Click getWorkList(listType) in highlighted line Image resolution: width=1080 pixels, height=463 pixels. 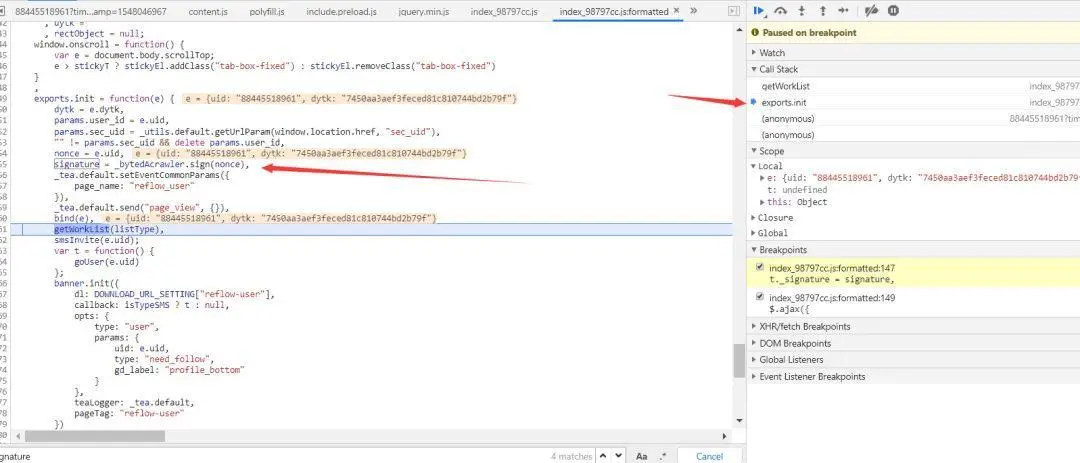click(107, 229)
